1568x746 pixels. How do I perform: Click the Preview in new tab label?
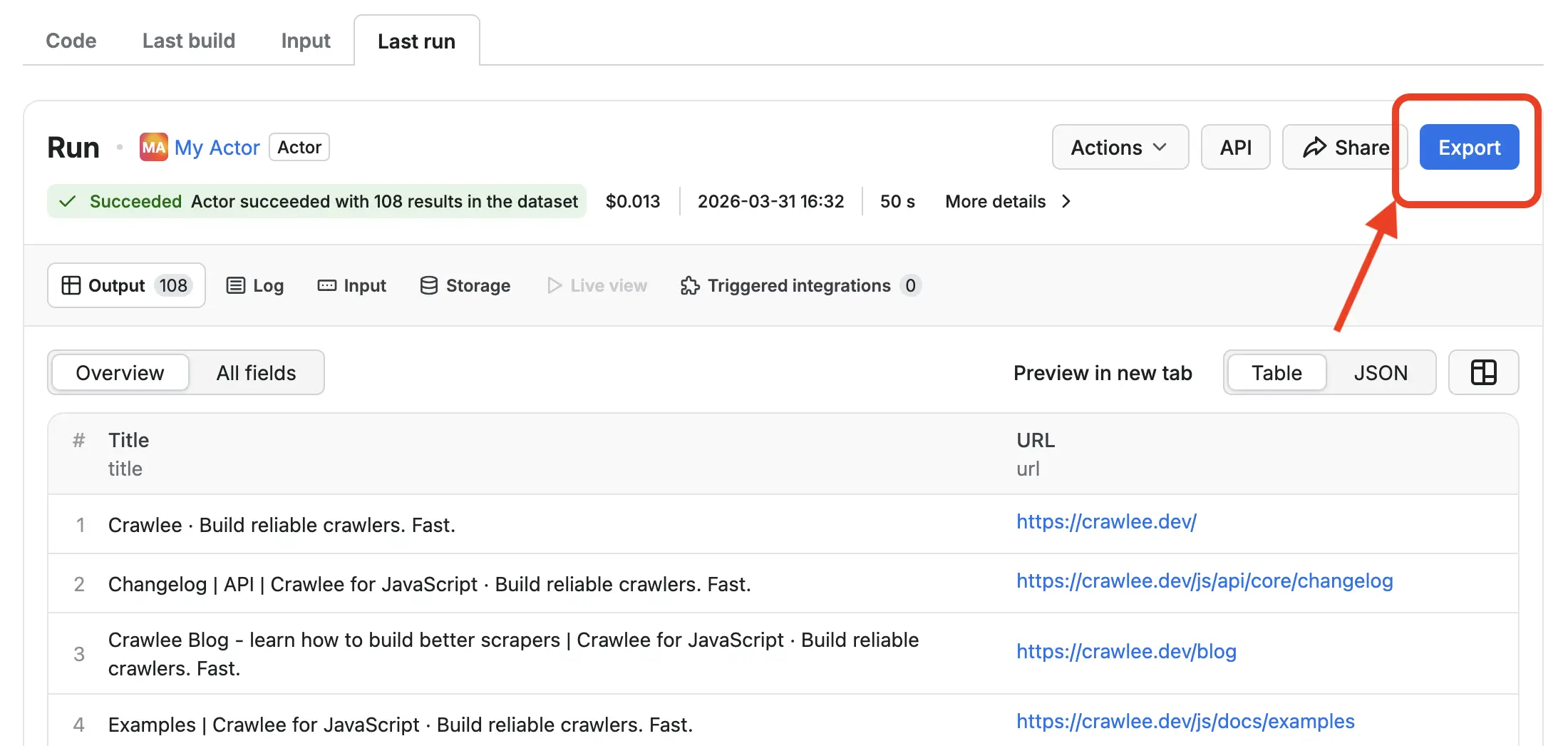(1103, 372)
